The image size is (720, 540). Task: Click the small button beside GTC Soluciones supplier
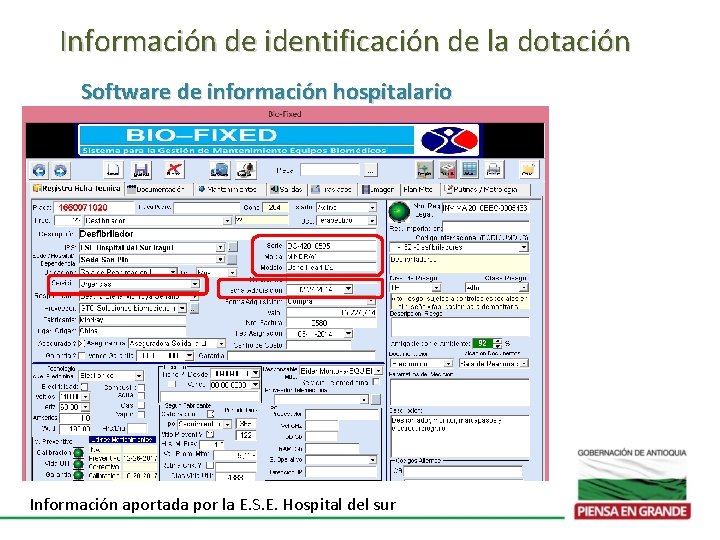(x=195, y=309)
